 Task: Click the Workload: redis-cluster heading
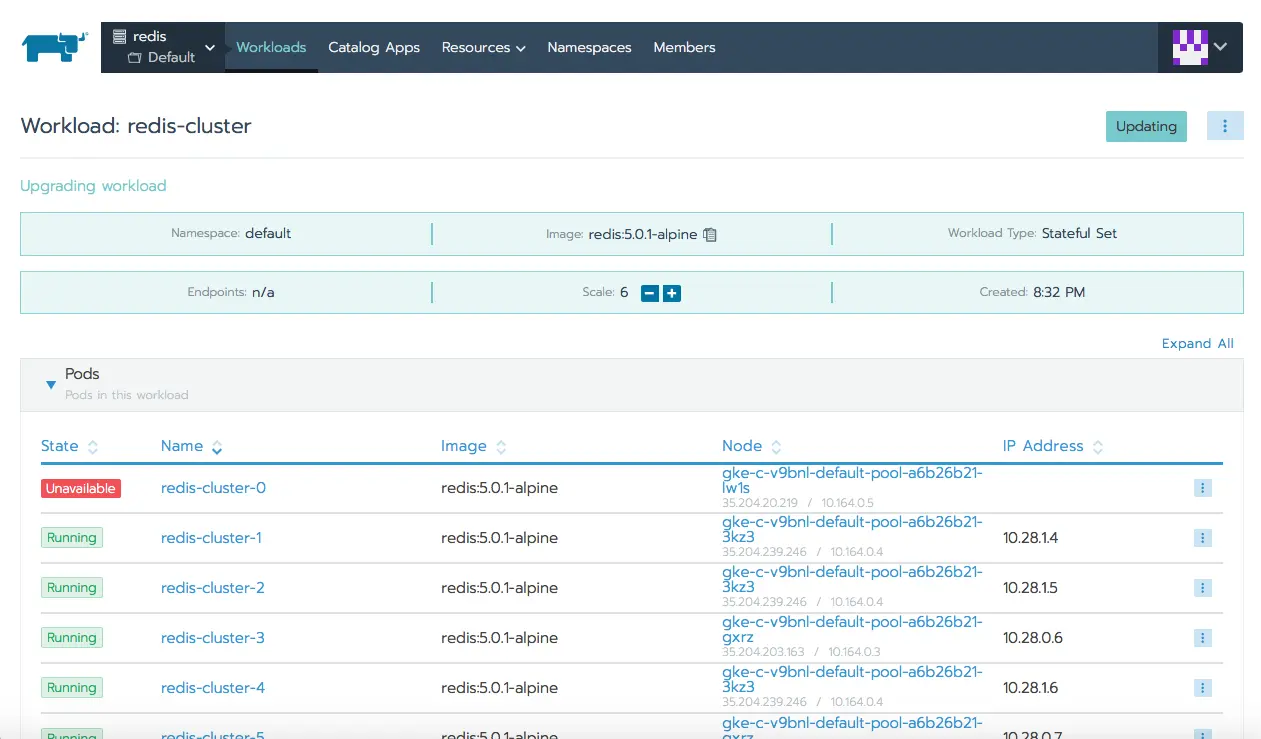point(136,126)
